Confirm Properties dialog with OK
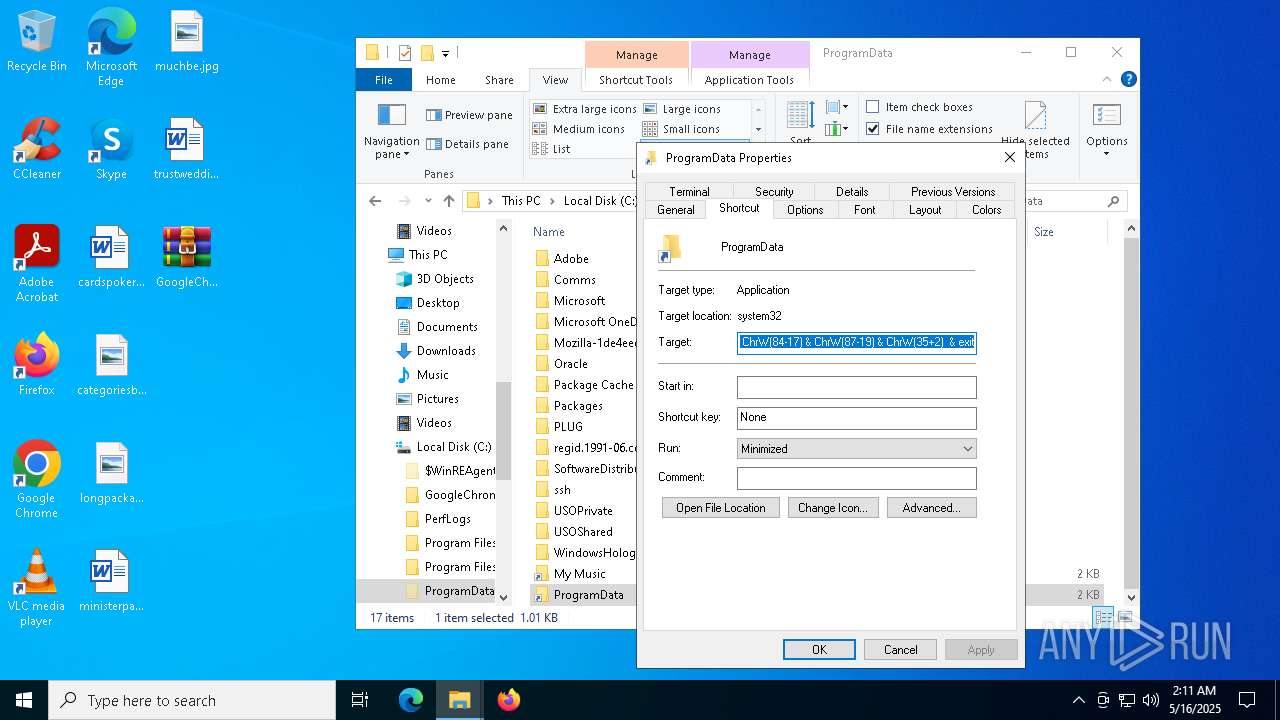This screenshot has width=1280, height=720. (819, 650)
